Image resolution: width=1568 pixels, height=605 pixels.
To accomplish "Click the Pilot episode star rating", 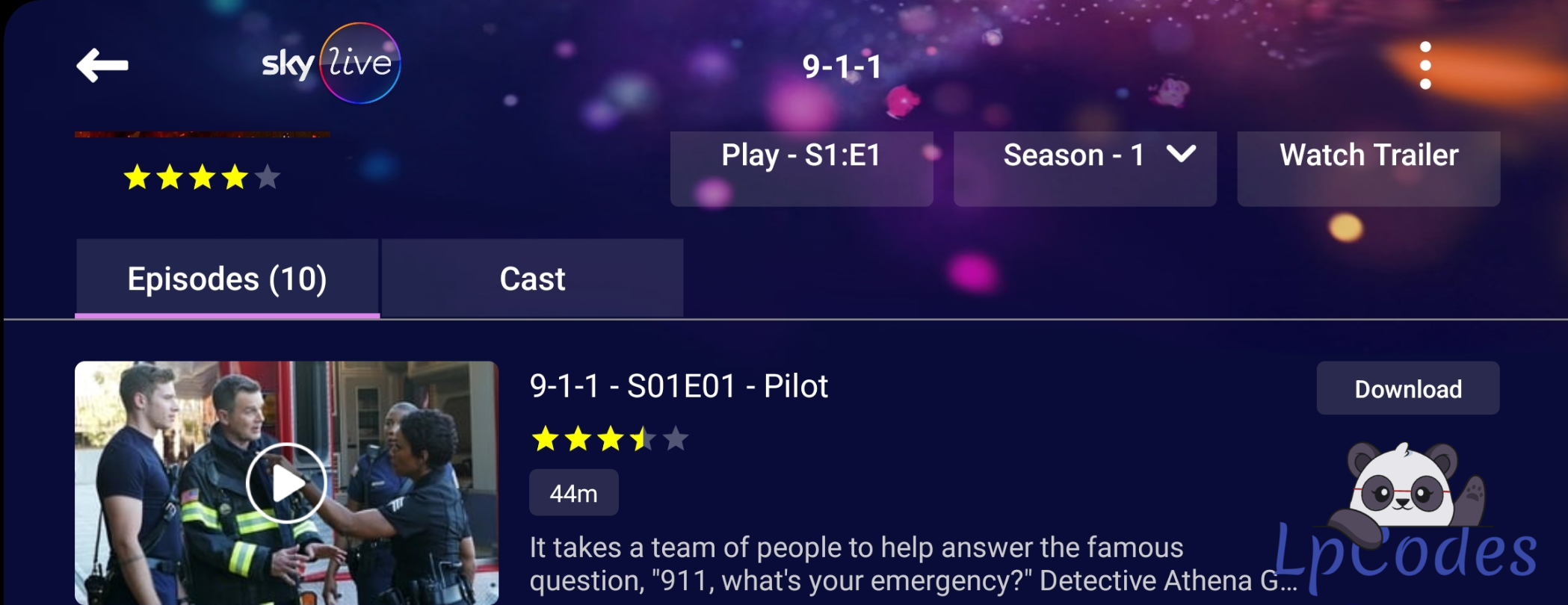I will click(x=609, y=438).
